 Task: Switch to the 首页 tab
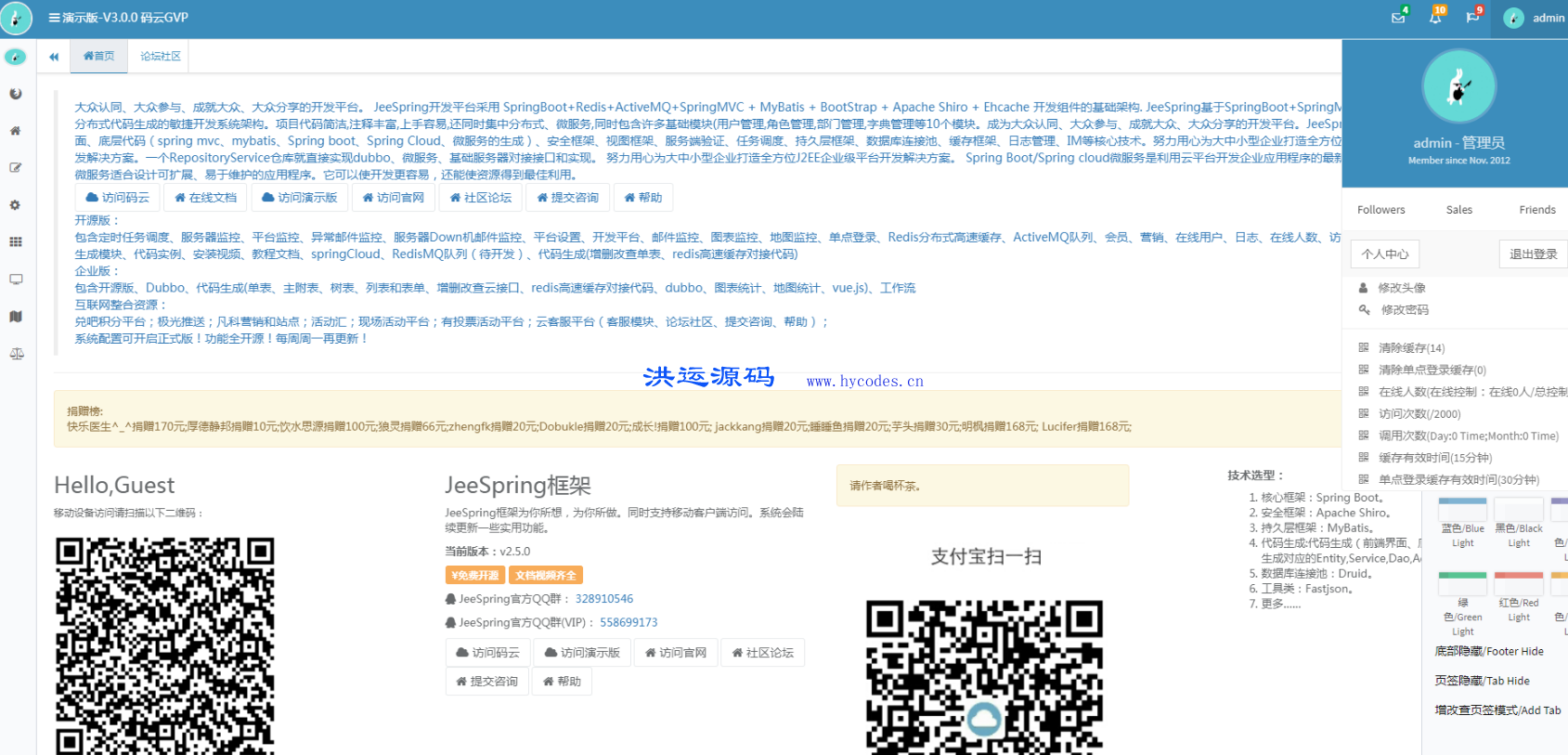pos(99,57)
